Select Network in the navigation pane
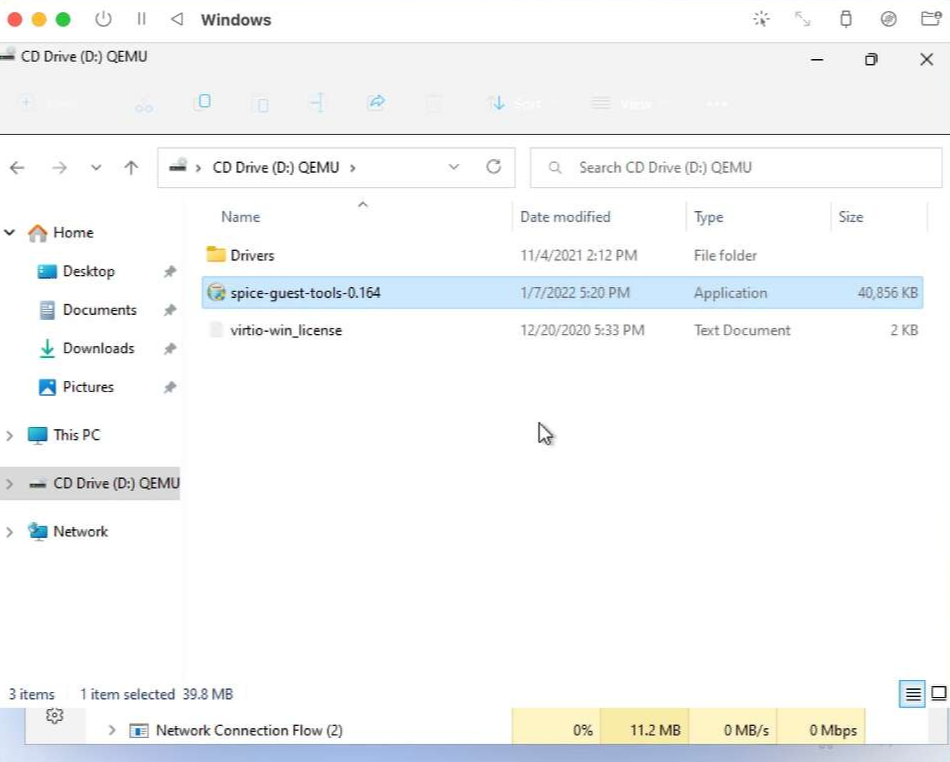This screenshot has height=762, width=950. click(80, 531)
